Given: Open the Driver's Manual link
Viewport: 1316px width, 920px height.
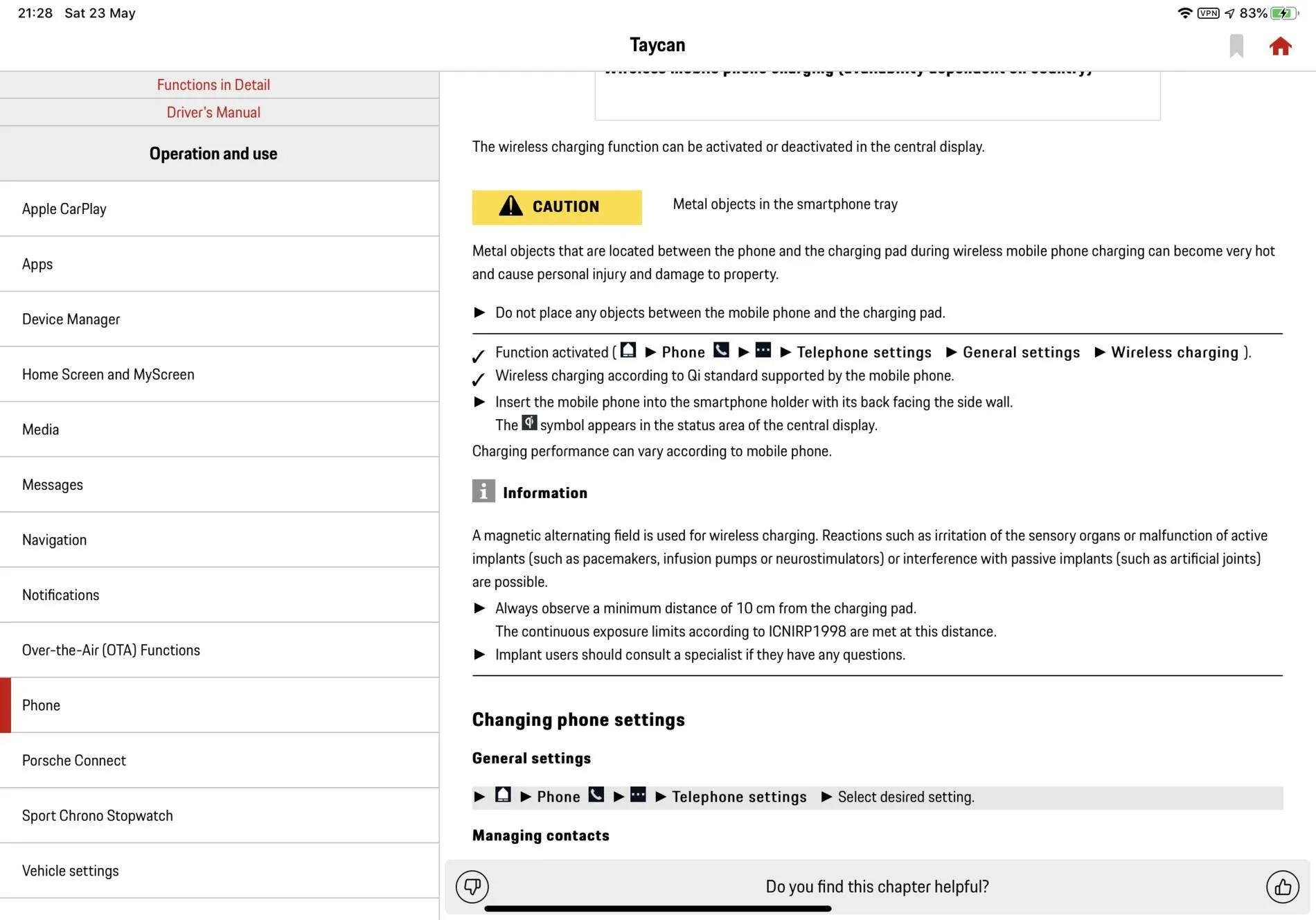Looking at the screenshot, I should [x=213, y=112].
